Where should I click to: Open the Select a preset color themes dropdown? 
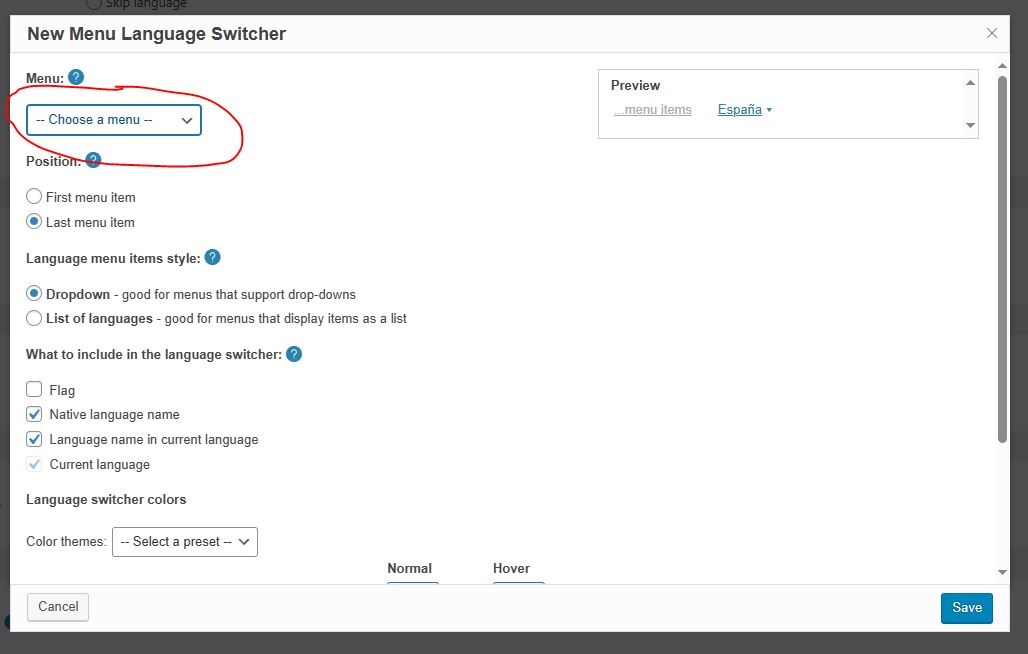point(185,541)
